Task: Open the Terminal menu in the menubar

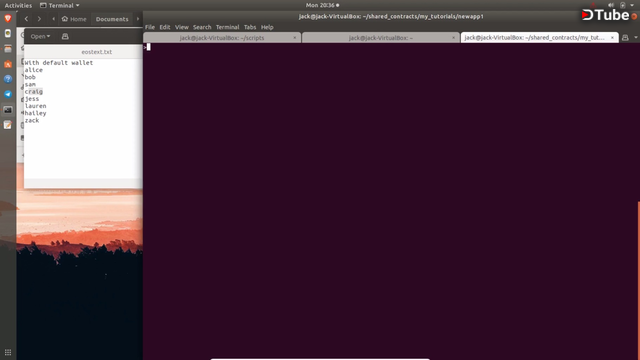Action: (227, 27)
